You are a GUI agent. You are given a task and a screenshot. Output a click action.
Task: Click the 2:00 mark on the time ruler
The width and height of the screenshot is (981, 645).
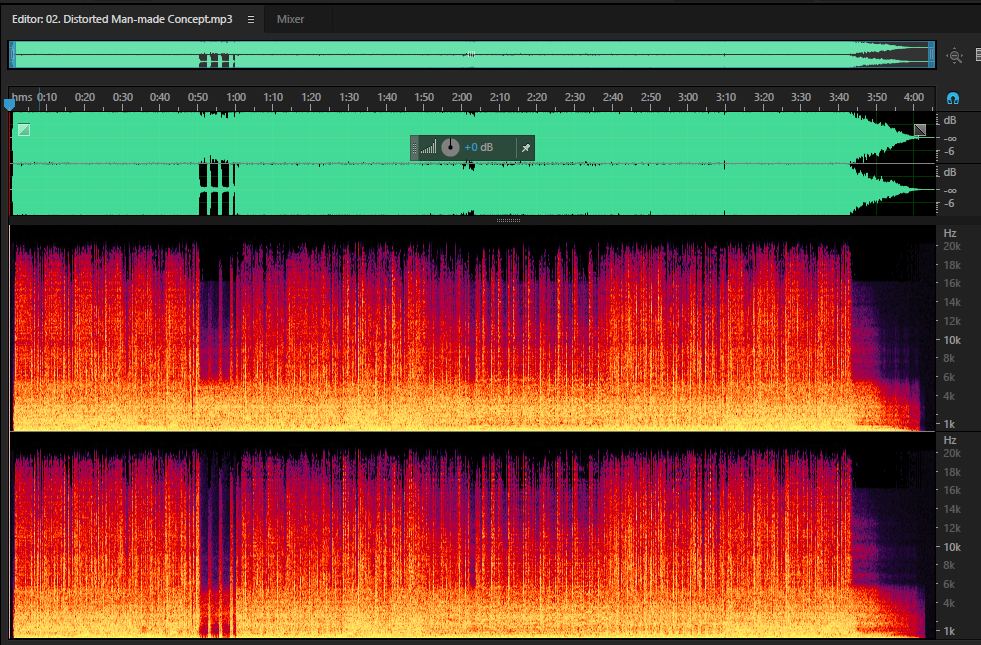tap(462, 97)
